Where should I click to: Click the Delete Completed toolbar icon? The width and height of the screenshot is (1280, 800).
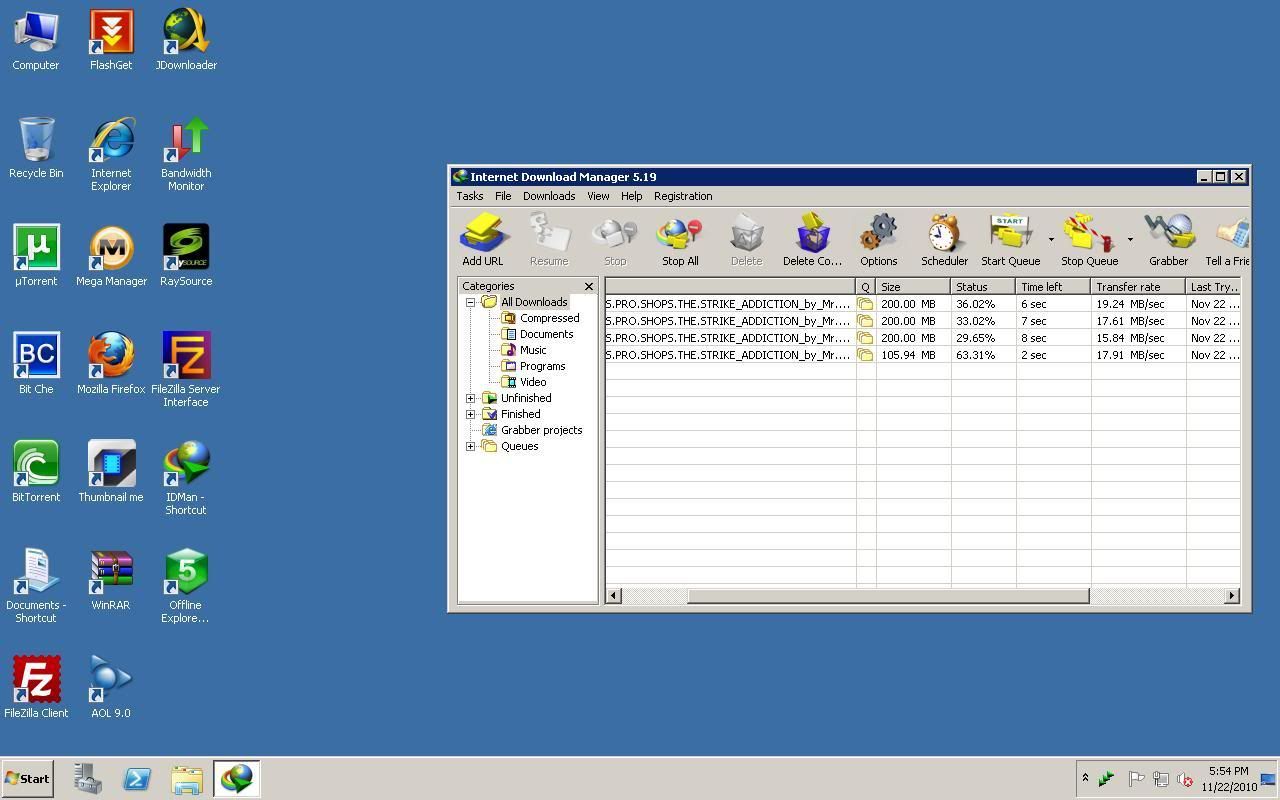point(812,239)
